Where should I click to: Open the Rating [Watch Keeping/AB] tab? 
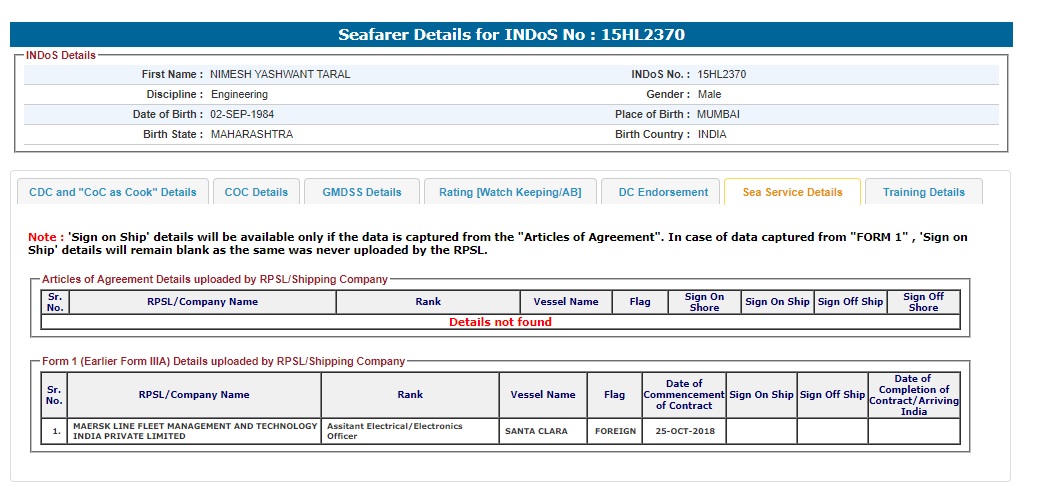(x=510, y=192)
